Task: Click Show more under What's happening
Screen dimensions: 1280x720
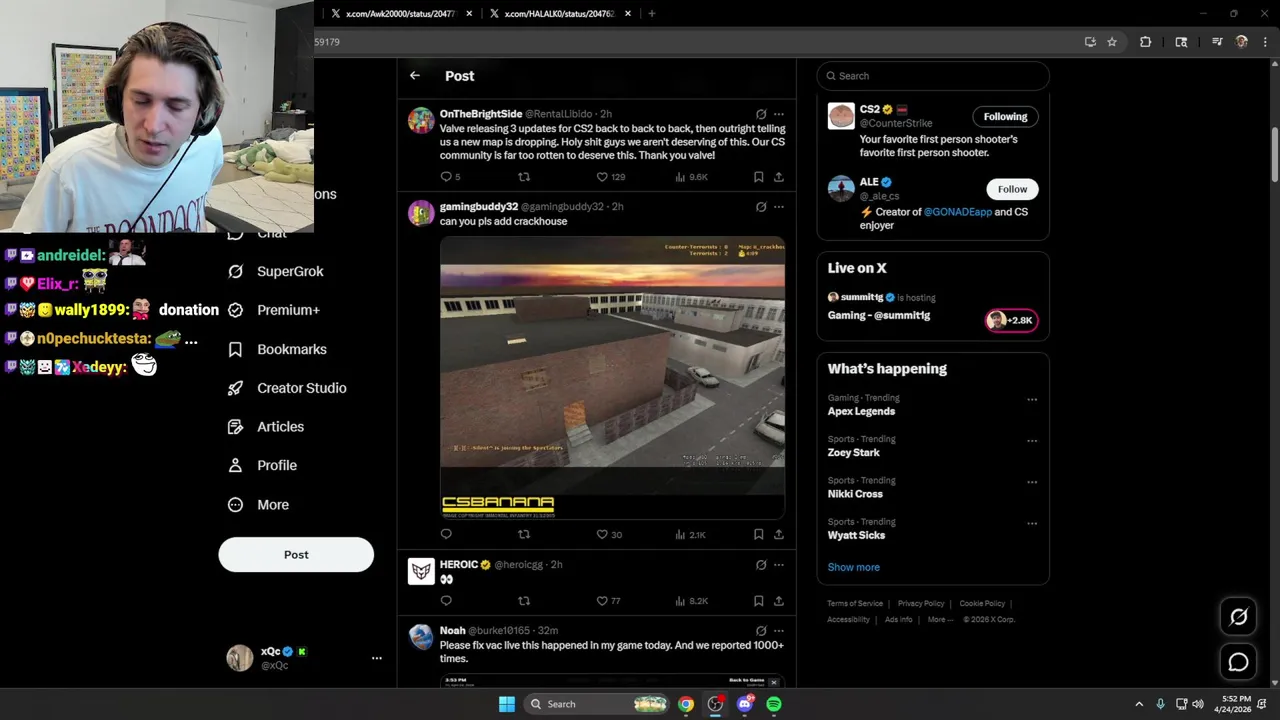Action: click(853, 567)
